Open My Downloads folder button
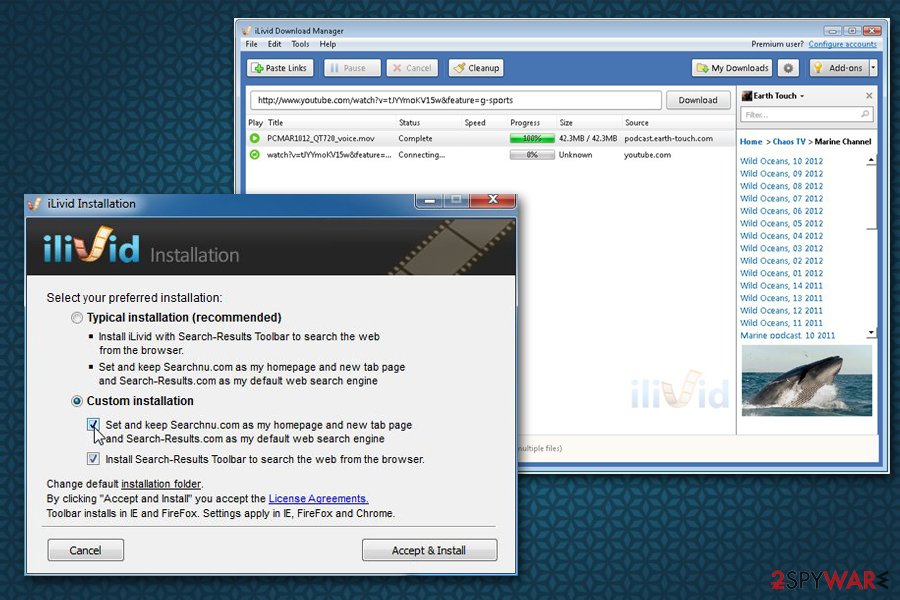This screenshot has width=900, height=600. pos(732,68)
